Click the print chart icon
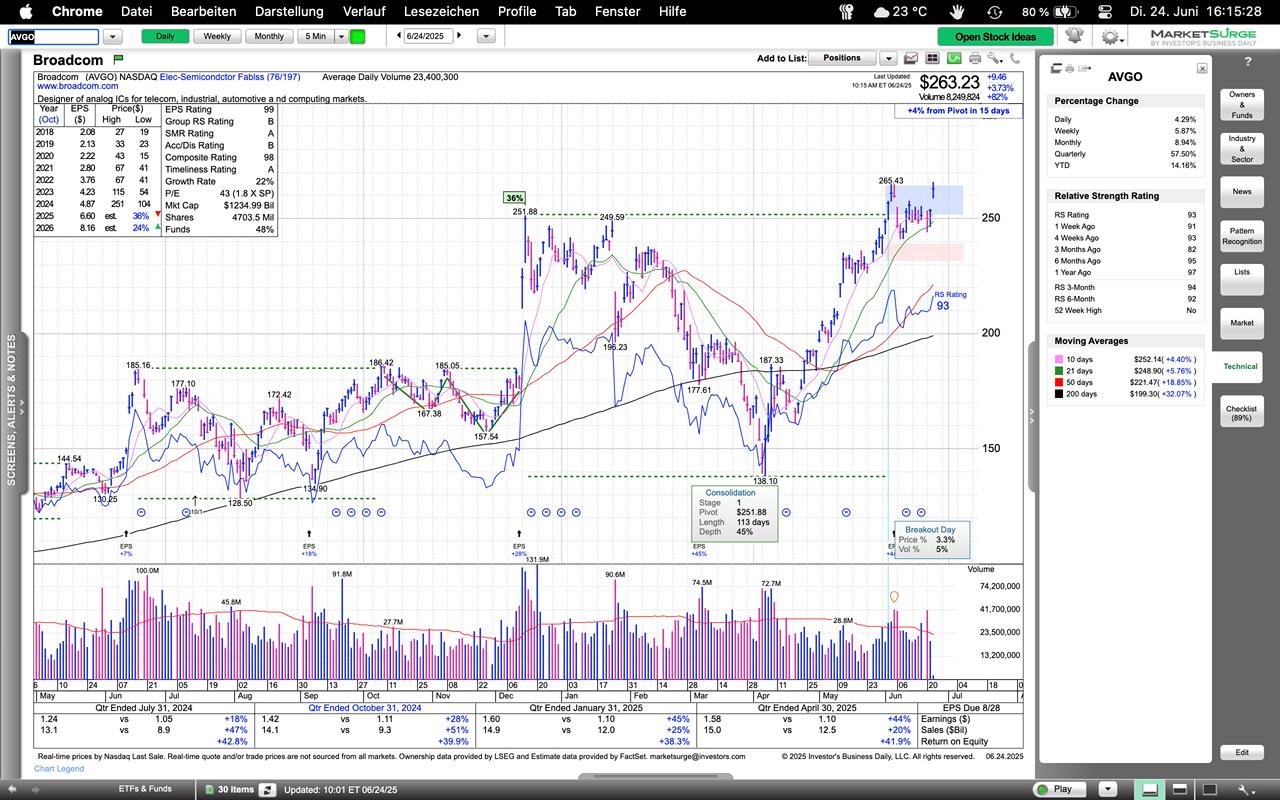 pyautogui.click(x=975, y=59)
